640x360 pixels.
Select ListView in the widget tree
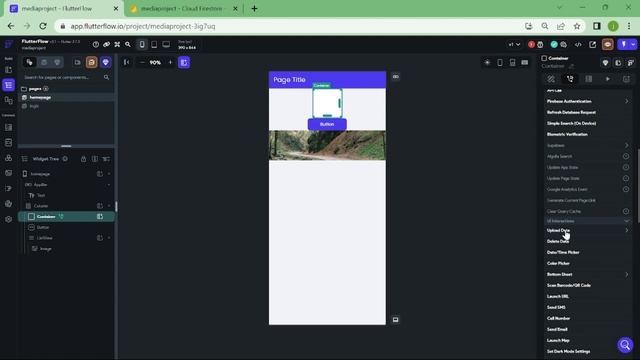[x=44, y=238]
